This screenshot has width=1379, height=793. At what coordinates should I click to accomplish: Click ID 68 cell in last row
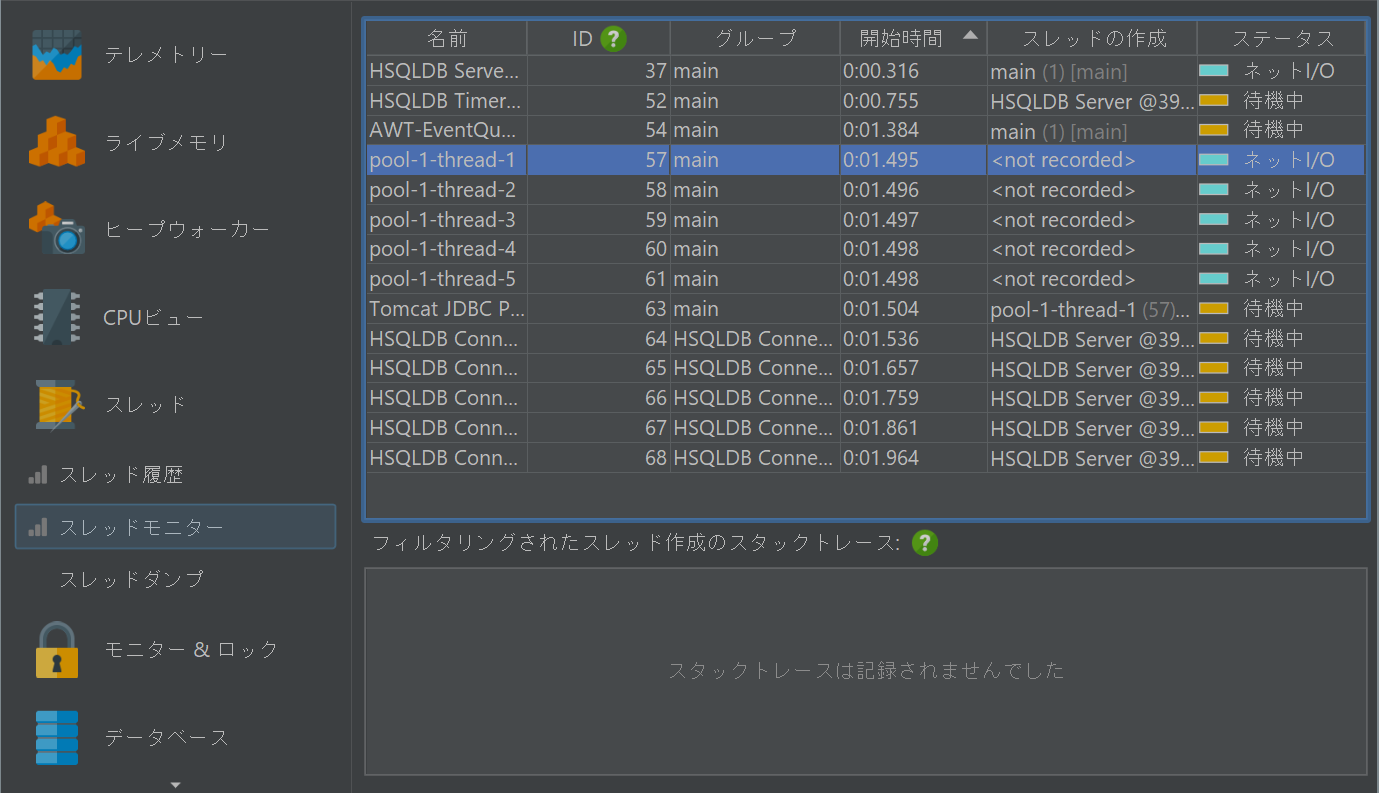pos(598,458)
